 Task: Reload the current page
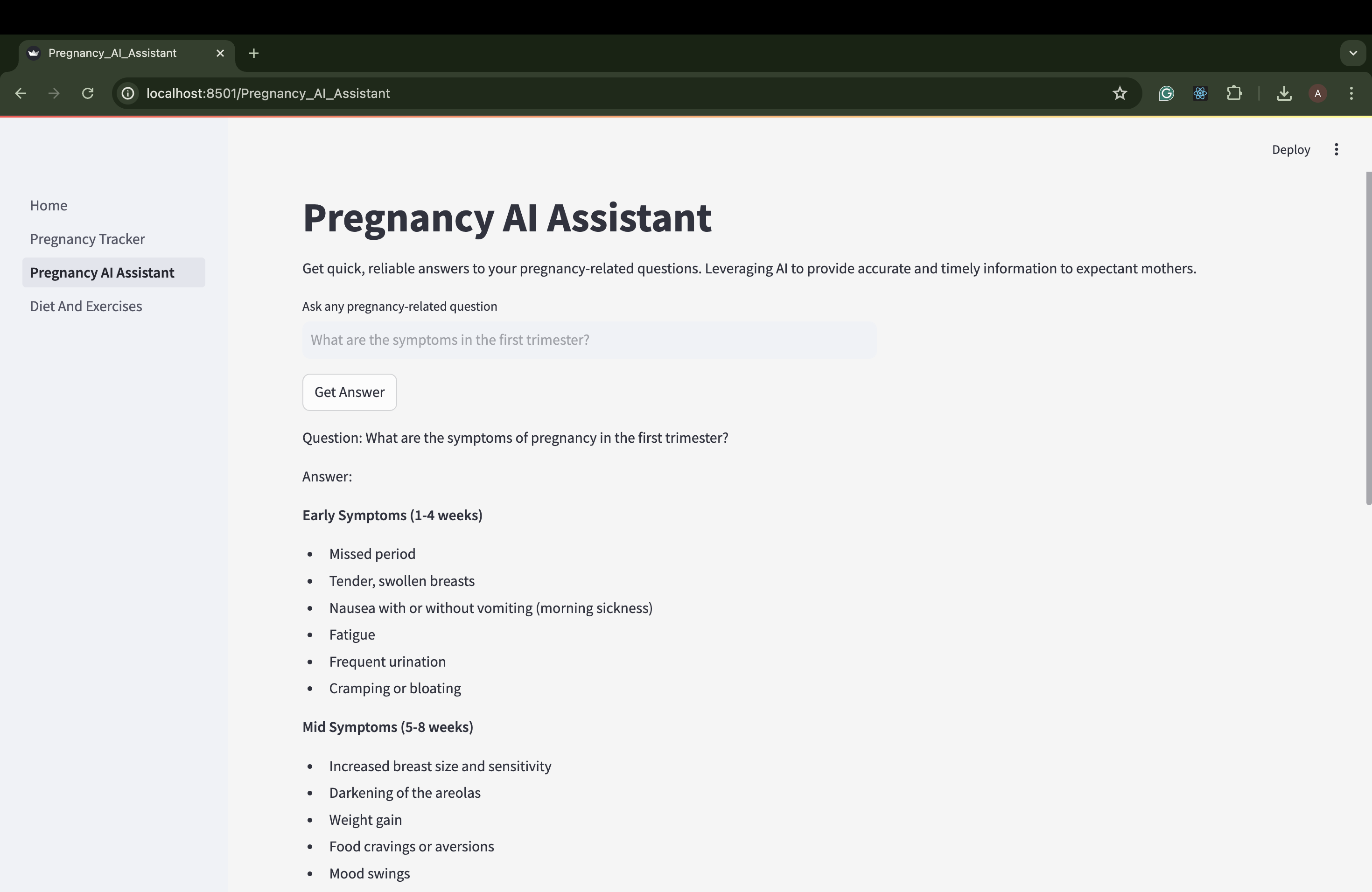(x=88, y=93)
